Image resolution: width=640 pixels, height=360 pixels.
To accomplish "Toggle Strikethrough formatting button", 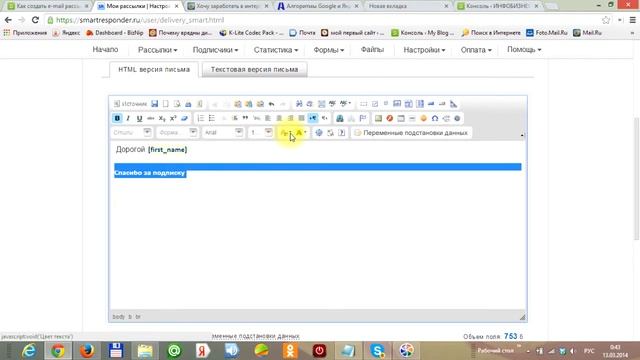I will [151, 118].
